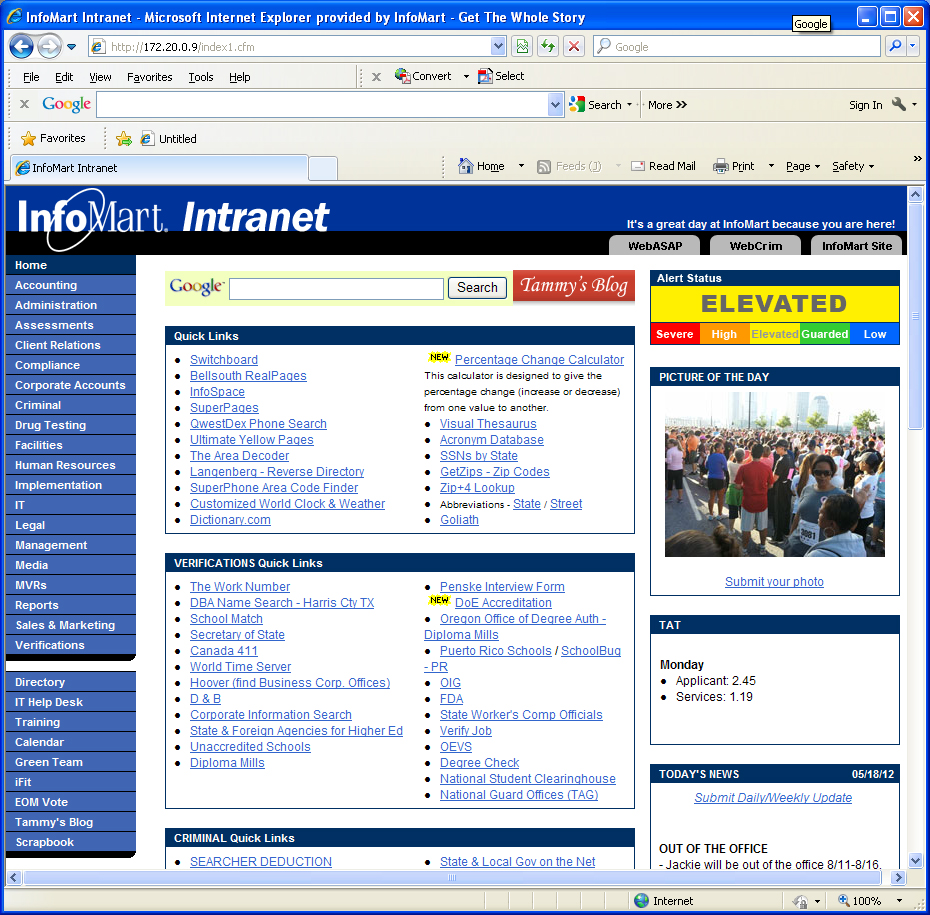Open The Work Number link
The height and width of the screenshot is (915, 930).
(x=240, y=587)
